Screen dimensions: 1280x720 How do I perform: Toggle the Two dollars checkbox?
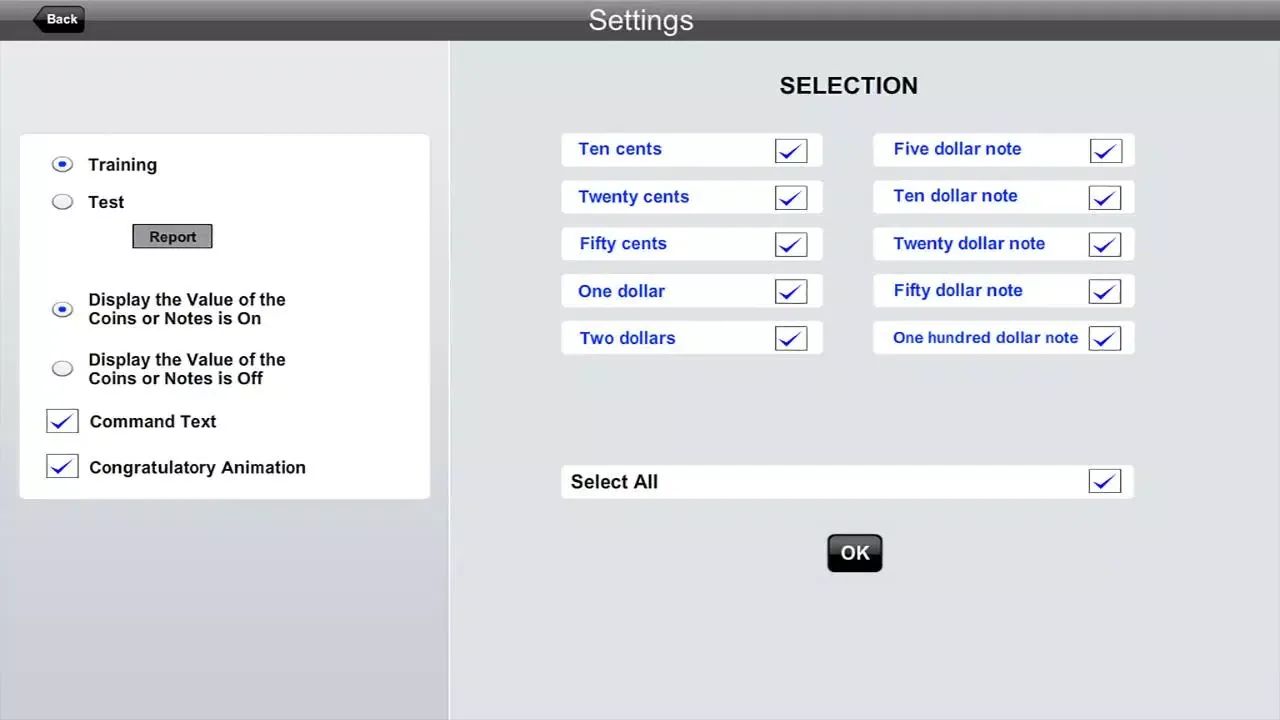pos(790,338)
